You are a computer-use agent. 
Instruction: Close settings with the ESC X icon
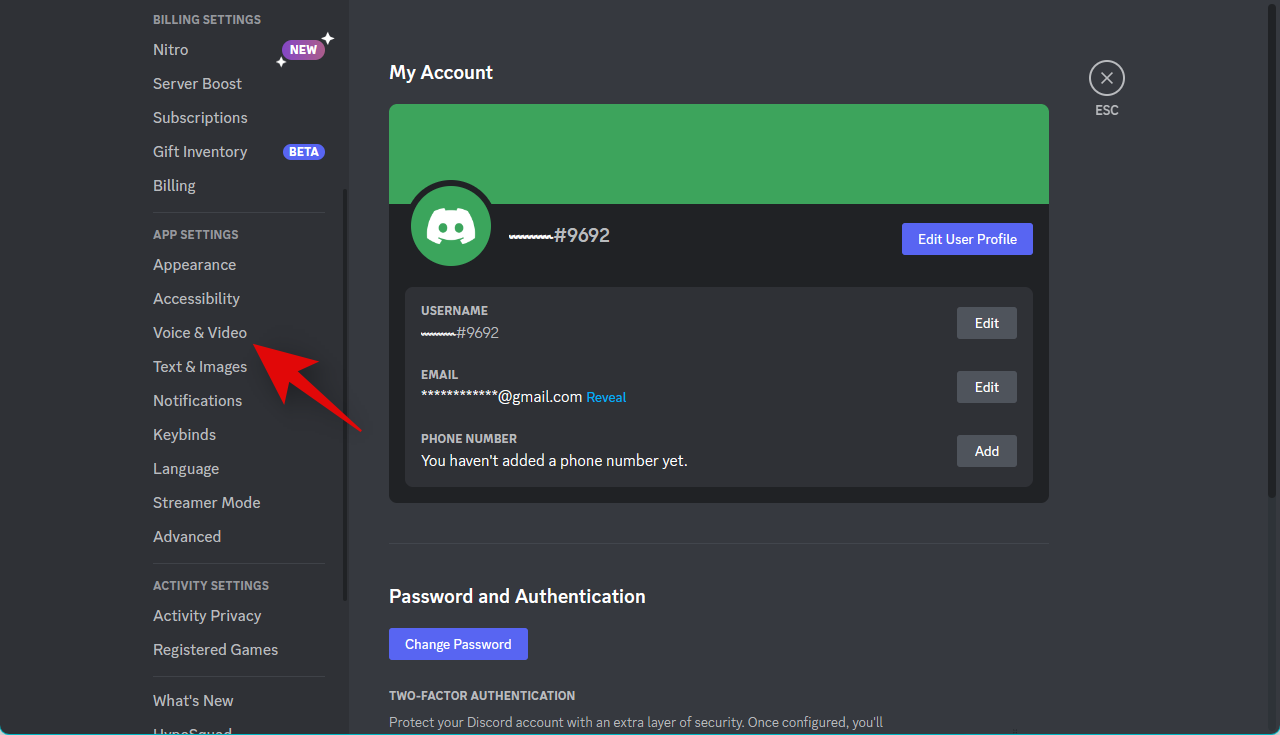pos(1106,78)
